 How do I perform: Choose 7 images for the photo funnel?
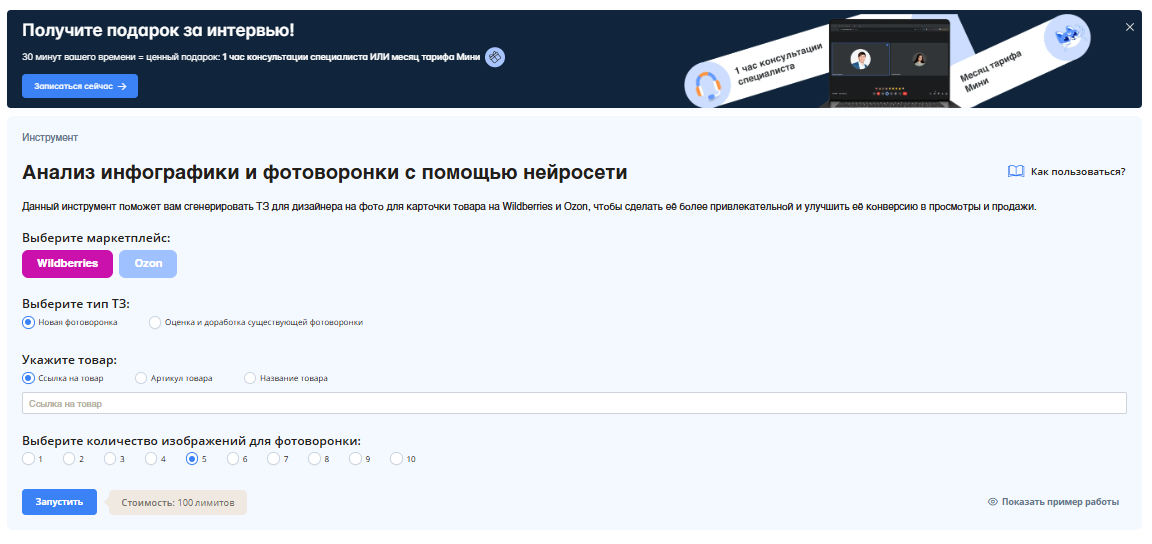click(274, 459)
